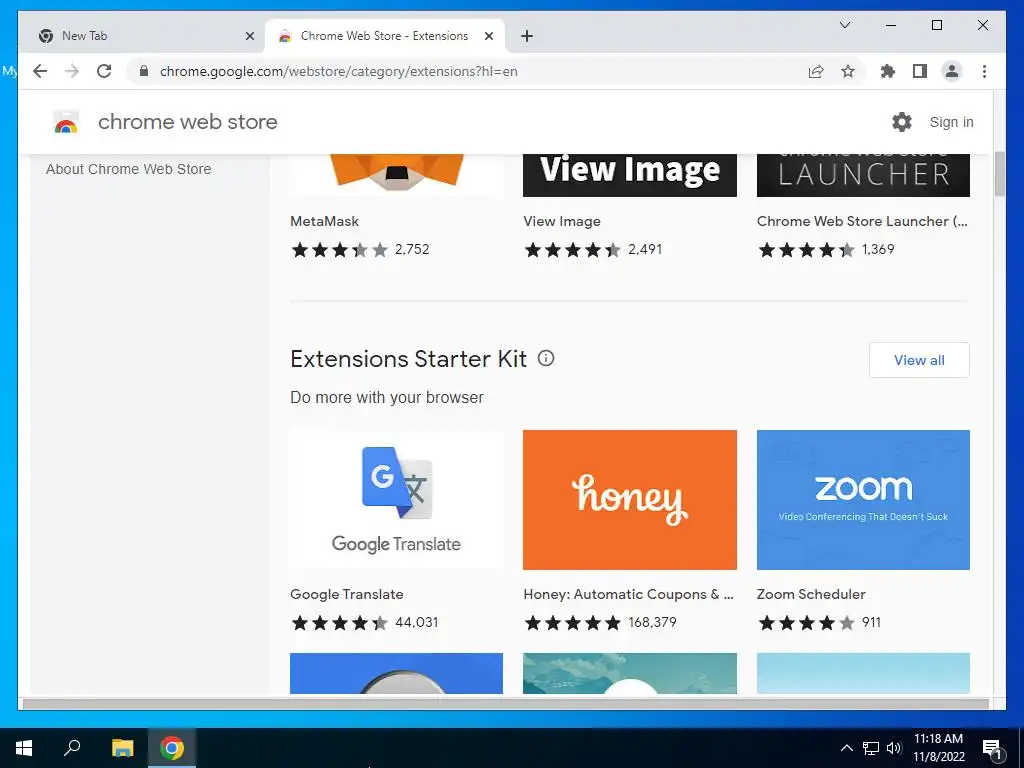Click Honey: Automatic Coupons title
Viewport: 1024px width, 768px height.
point(628,594)
